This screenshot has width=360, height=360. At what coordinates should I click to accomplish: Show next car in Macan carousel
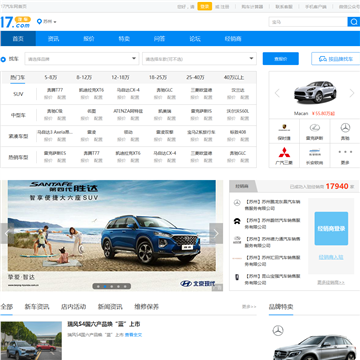(352, 93)
